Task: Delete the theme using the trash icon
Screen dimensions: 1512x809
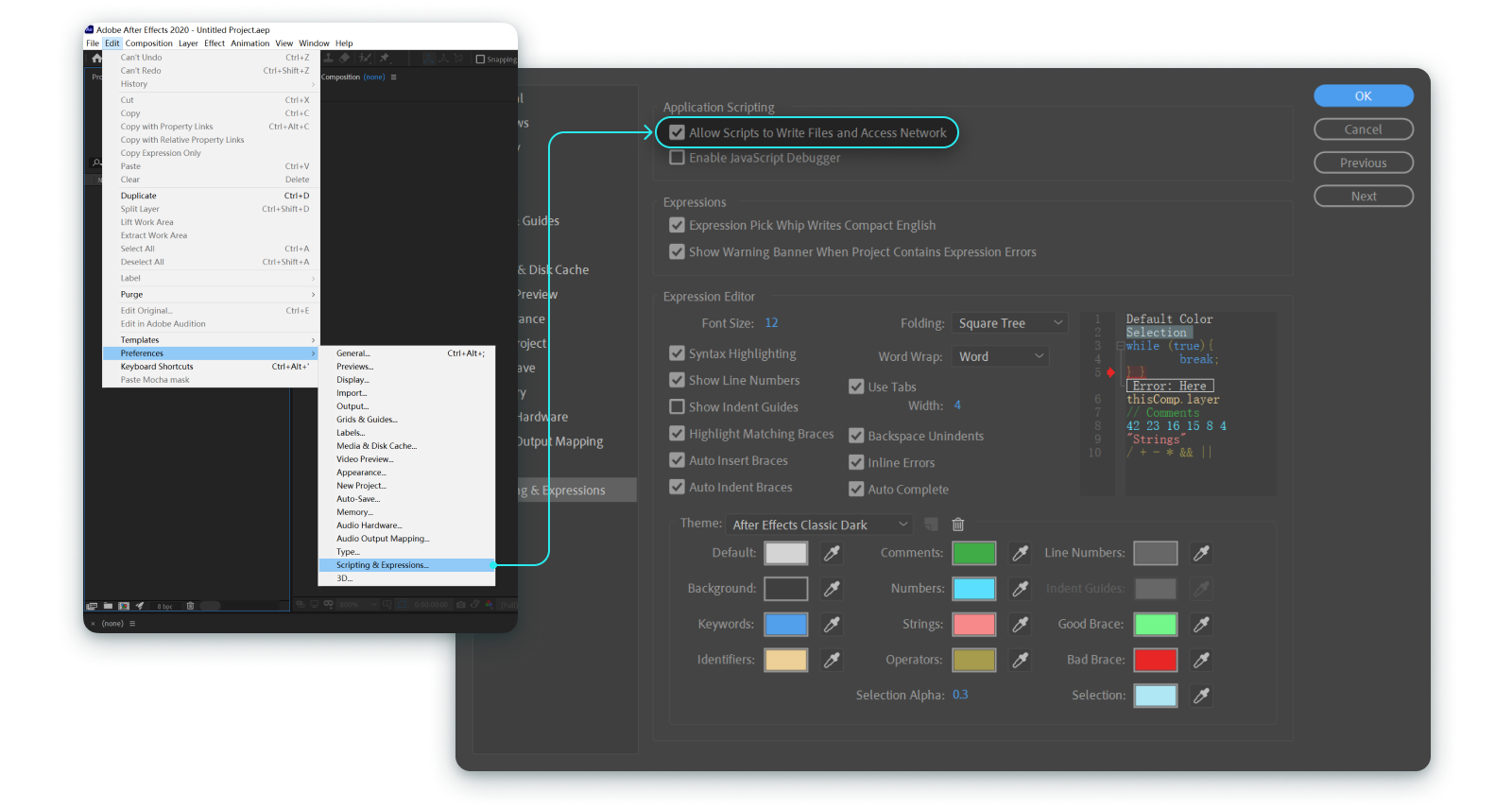Action: pyautogui.click(x=957, y=525)
